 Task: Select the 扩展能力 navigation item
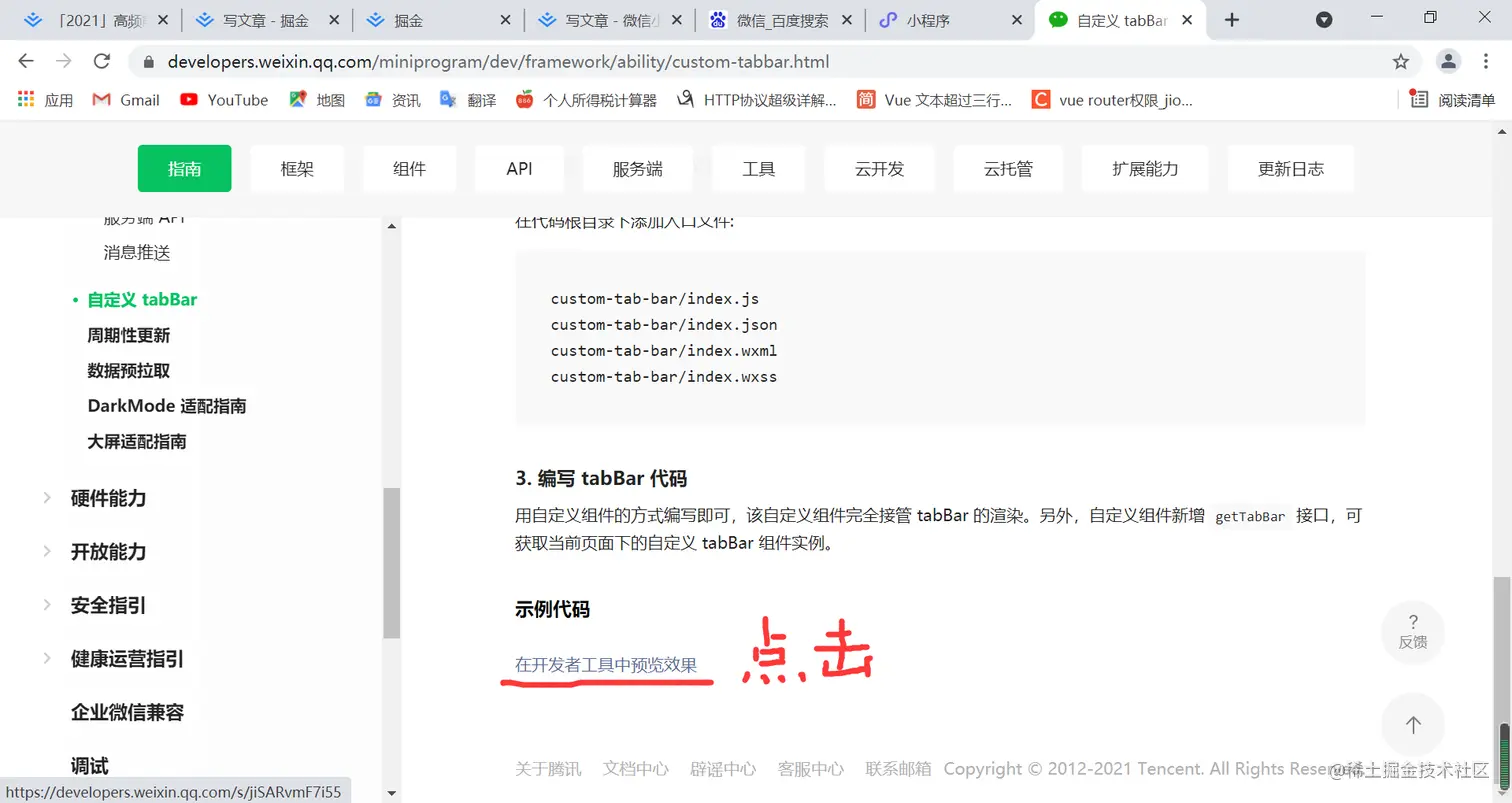pyautogui.click(x=1145, y=168)
